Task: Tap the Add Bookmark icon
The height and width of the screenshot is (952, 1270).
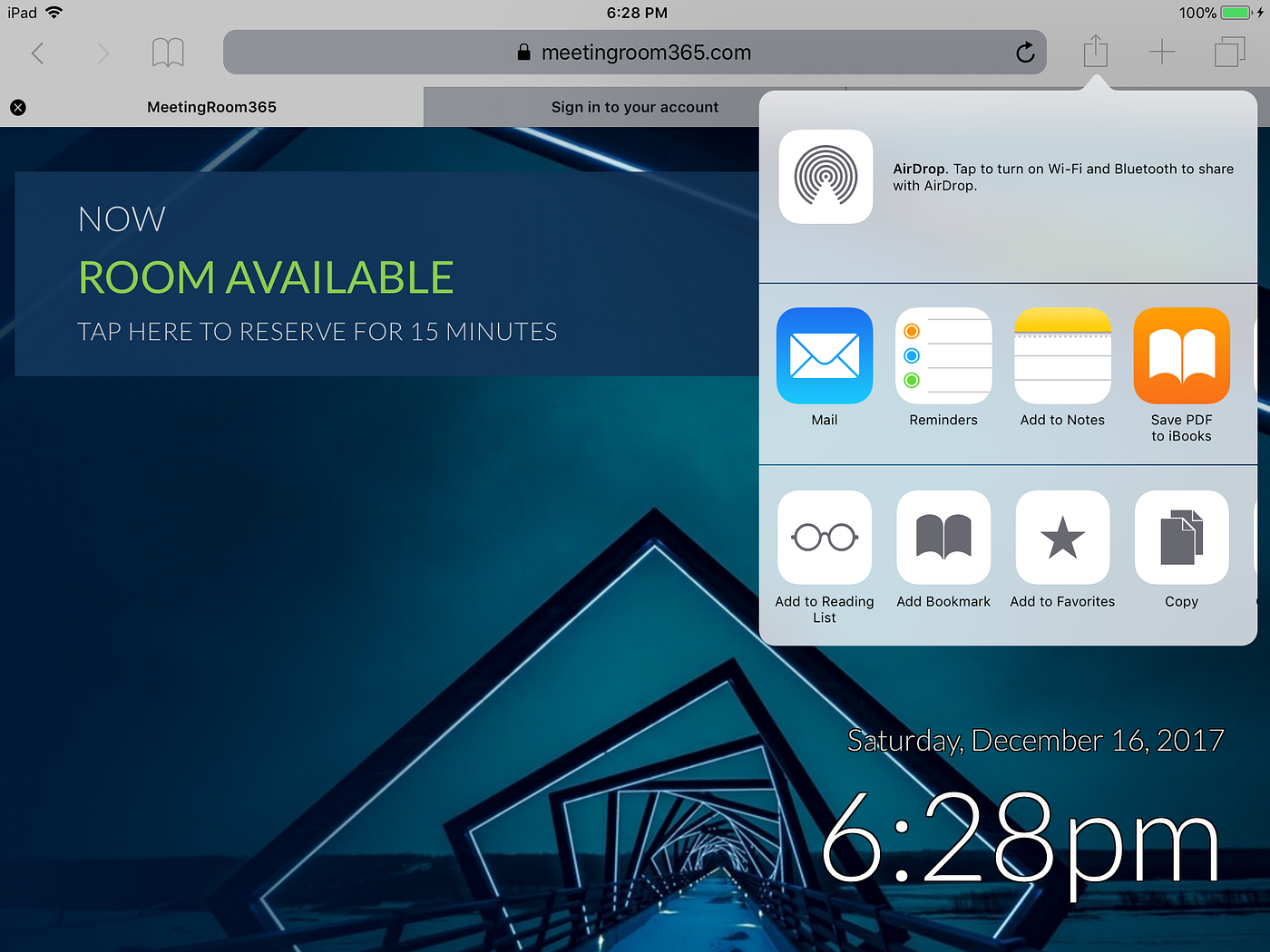Action: 943,538
